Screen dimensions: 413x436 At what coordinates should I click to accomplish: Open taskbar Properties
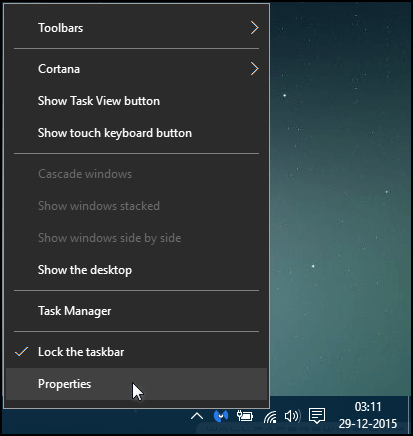(136, 384)
